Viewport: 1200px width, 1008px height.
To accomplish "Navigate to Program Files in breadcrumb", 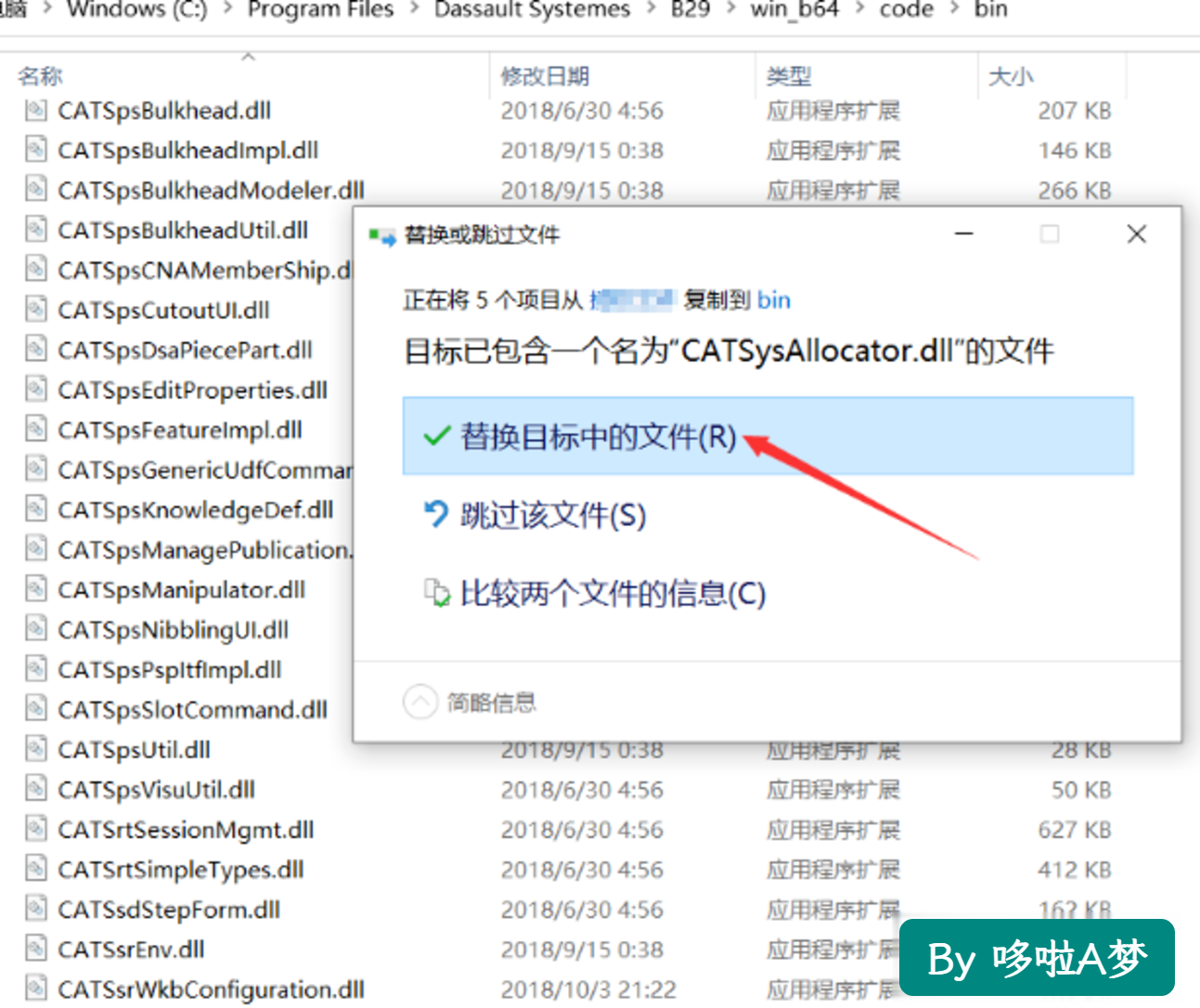I will [321, 9].
